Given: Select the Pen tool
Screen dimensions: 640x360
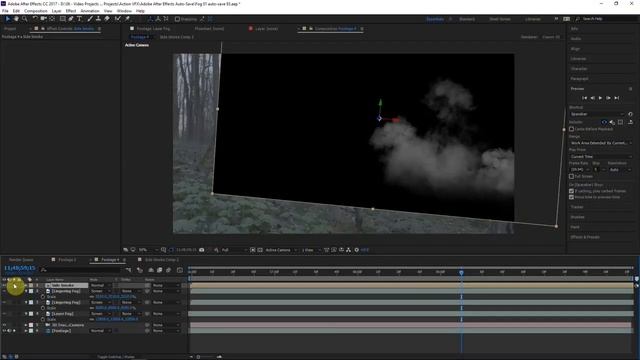Looking at the screenshot, I should tap(71, 19).
